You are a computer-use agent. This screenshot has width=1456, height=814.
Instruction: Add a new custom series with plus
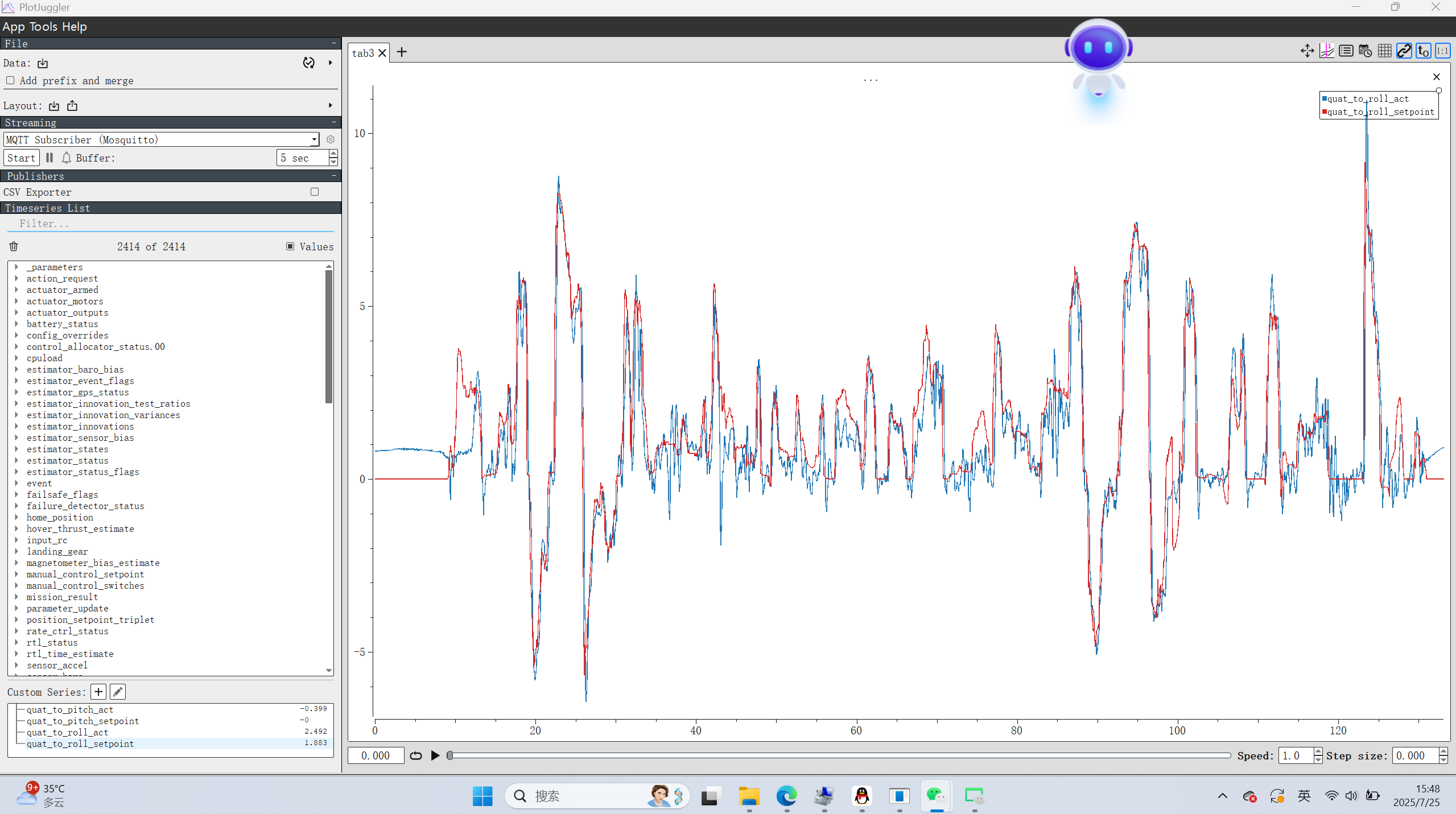pos(98,692)
